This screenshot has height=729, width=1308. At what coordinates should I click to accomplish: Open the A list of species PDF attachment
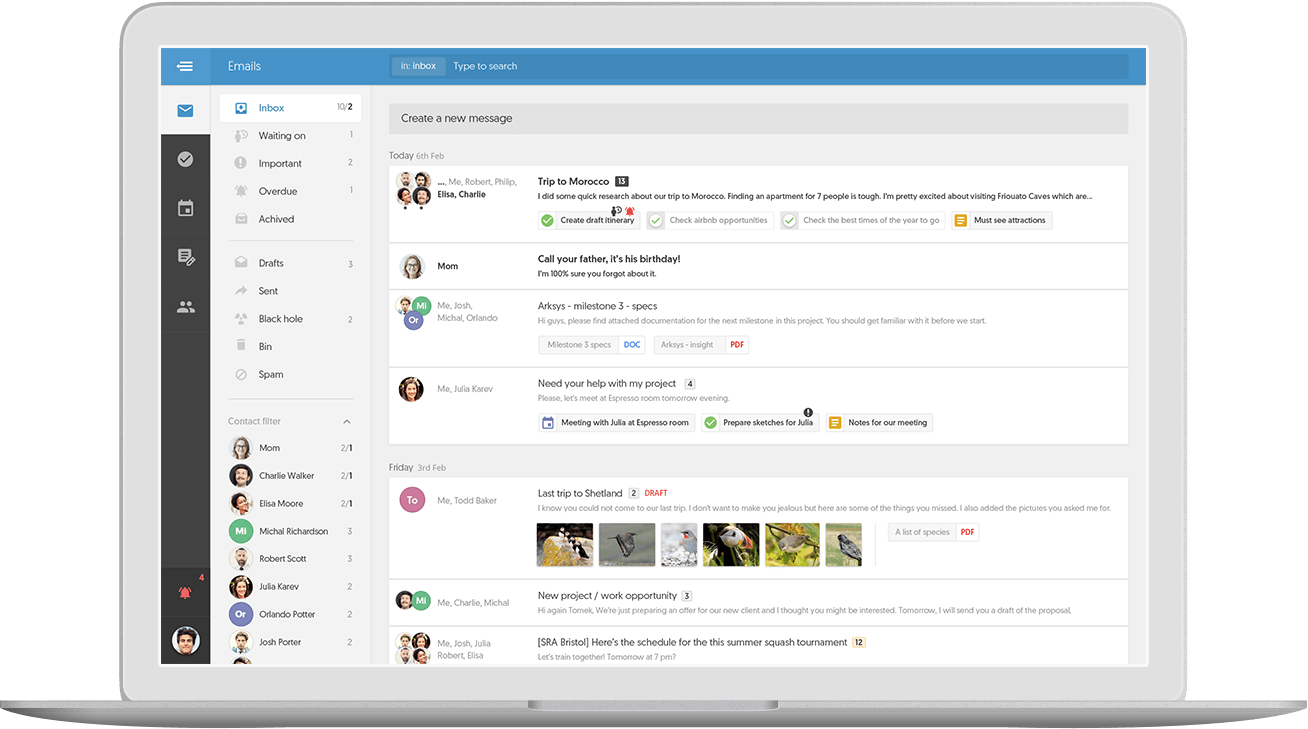point(934,532)
